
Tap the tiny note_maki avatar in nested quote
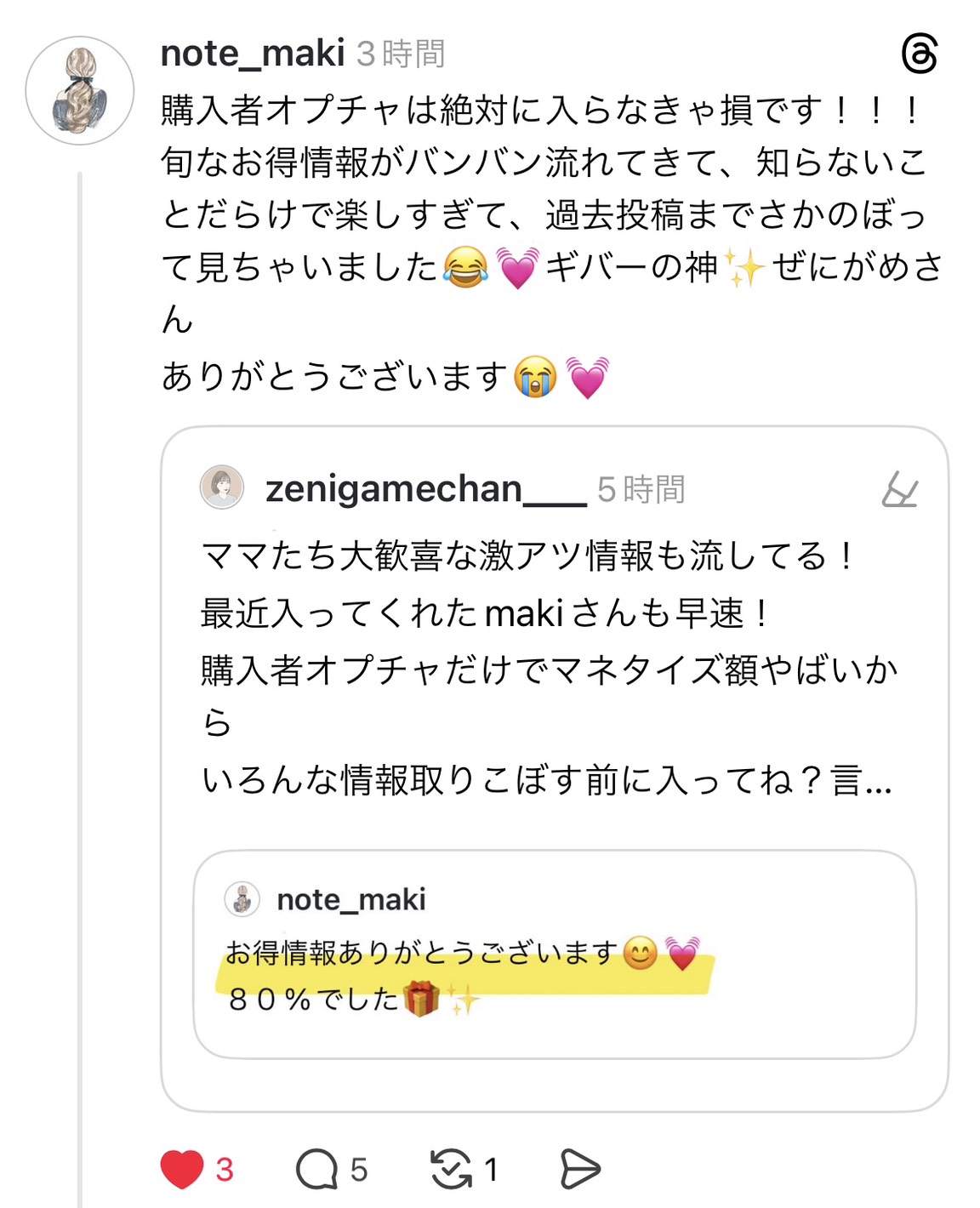242,899
